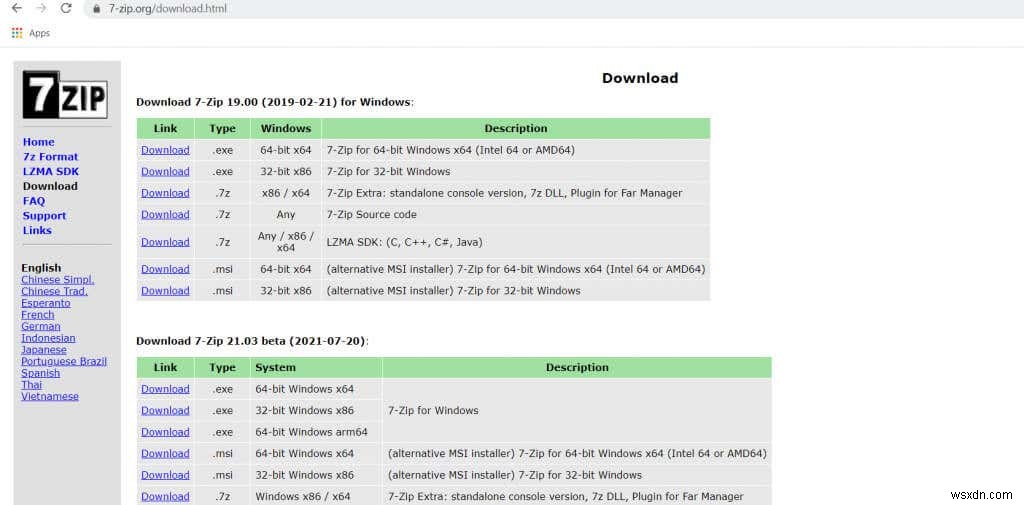The image size is (1024, 505).
Task: Reload the page with the refresh icon
Action: click(66, 8)
